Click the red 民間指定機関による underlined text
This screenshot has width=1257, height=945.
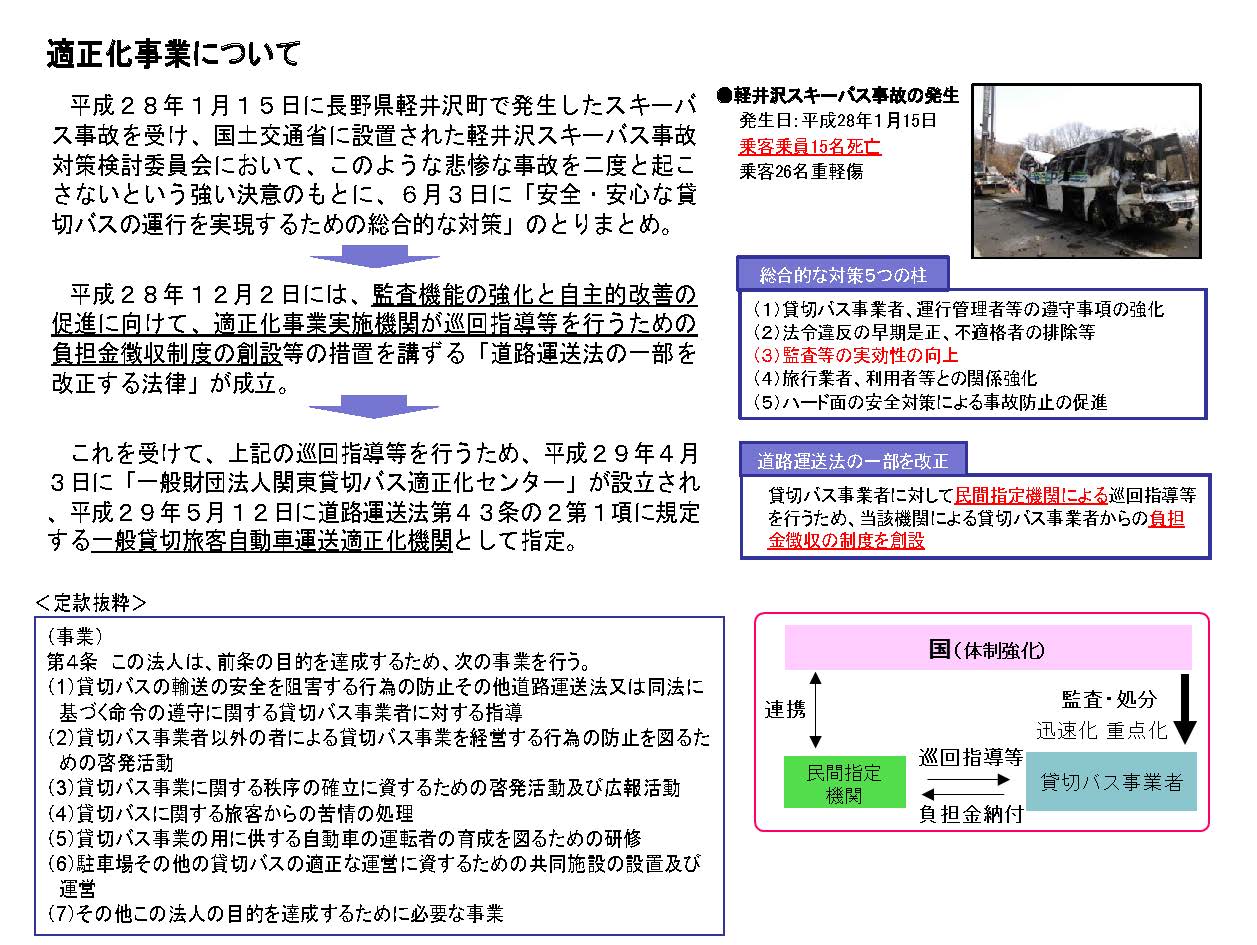(x=1030, y=496)
